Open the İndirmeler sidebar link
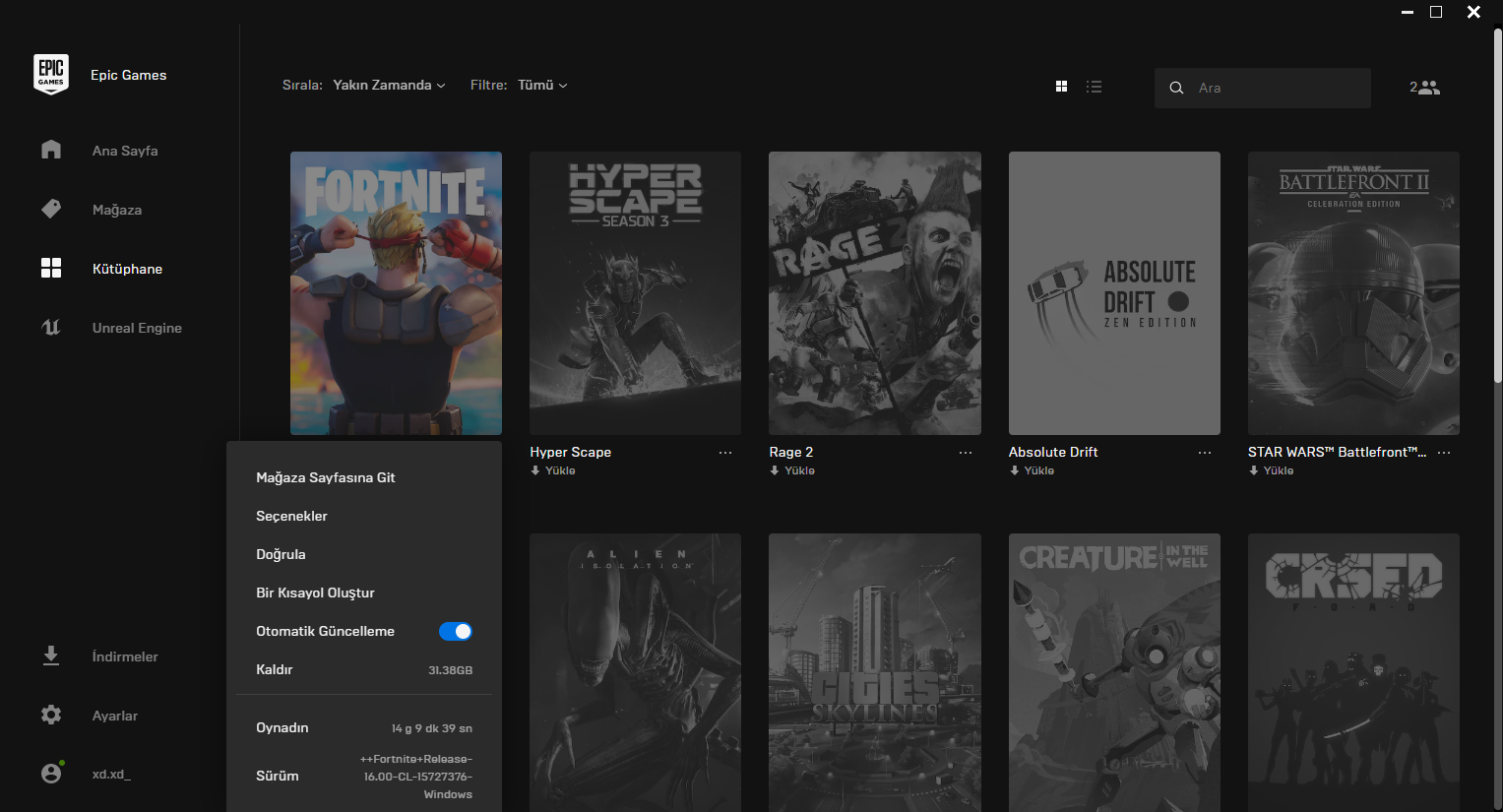This screenshot has height=812, width=1503. coord(125,656)
